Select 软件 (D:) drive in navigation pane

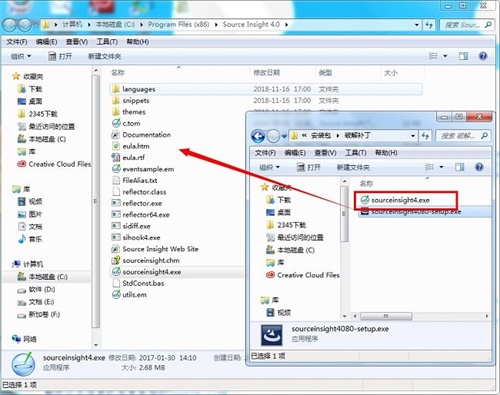(36, 289)
